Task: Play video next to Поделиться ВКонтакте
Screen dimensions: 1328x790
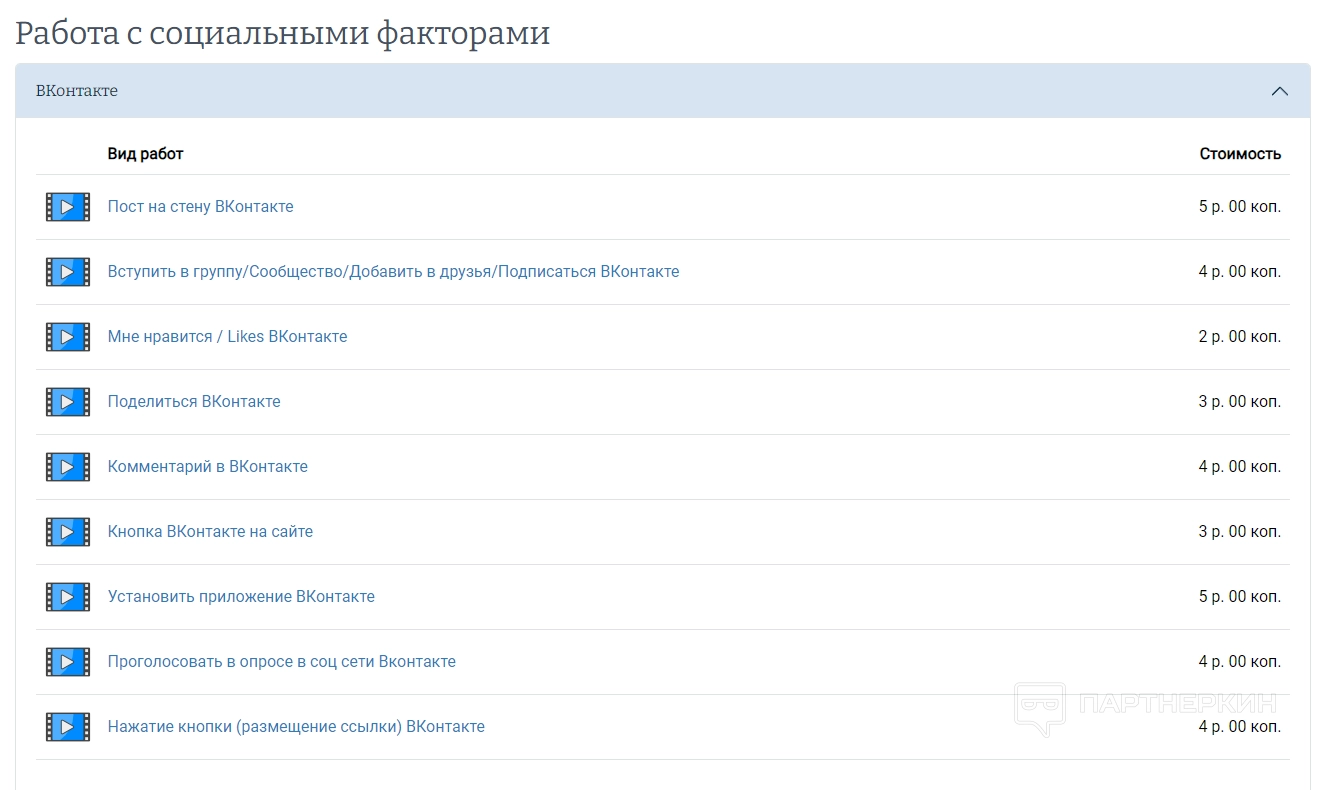Action: click(x=67, y=402)
